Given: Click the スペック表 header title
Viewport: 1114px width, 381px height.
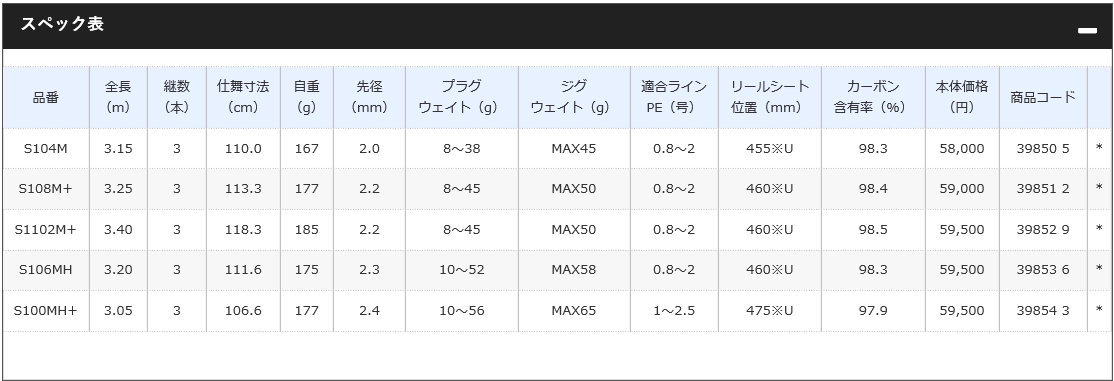Looking at the screenshot, I should click(x=62, y=24).
